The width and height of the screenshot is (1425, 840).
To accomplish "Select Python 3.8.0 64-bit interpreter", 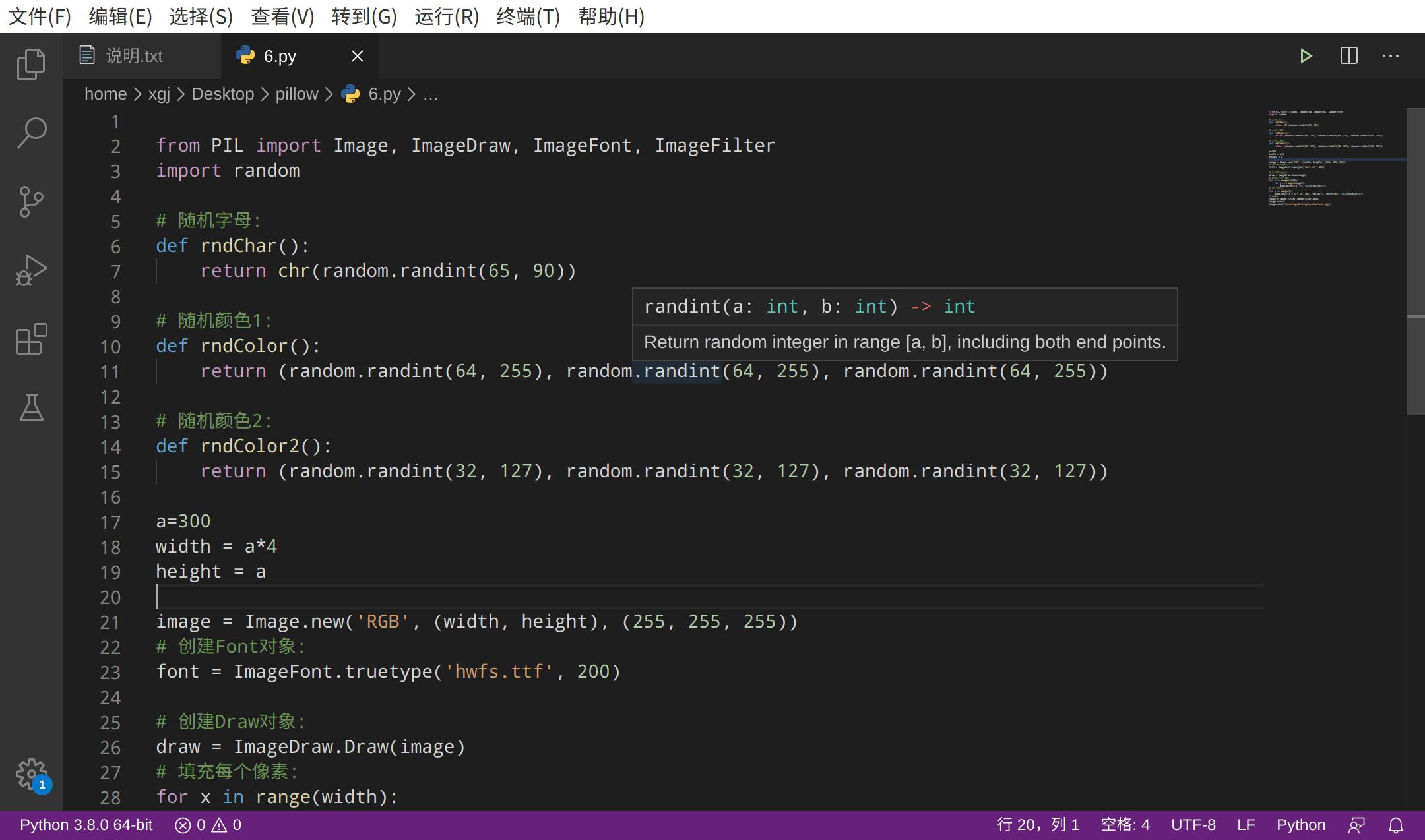I will coord(86,825).
